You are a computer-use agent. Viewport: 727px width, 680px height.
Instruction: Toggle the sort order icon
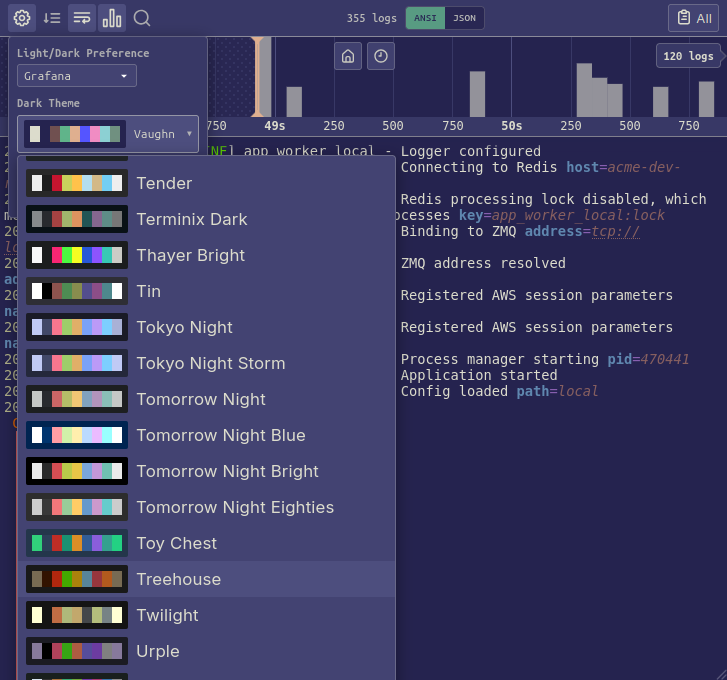(x=51, y=18)
